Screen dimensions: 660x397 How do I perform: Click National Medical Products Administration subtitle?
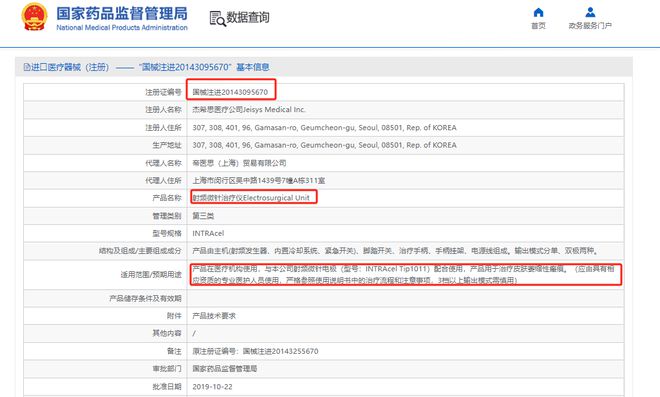[x=122, y=27]
